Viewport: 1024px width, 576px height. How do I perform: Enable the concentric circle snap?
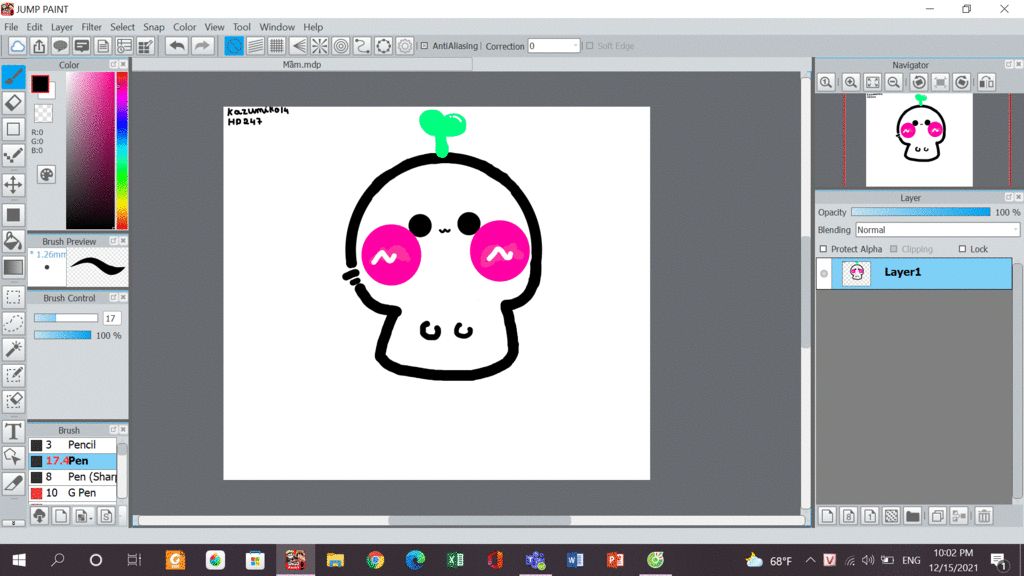tap(341, 46)
